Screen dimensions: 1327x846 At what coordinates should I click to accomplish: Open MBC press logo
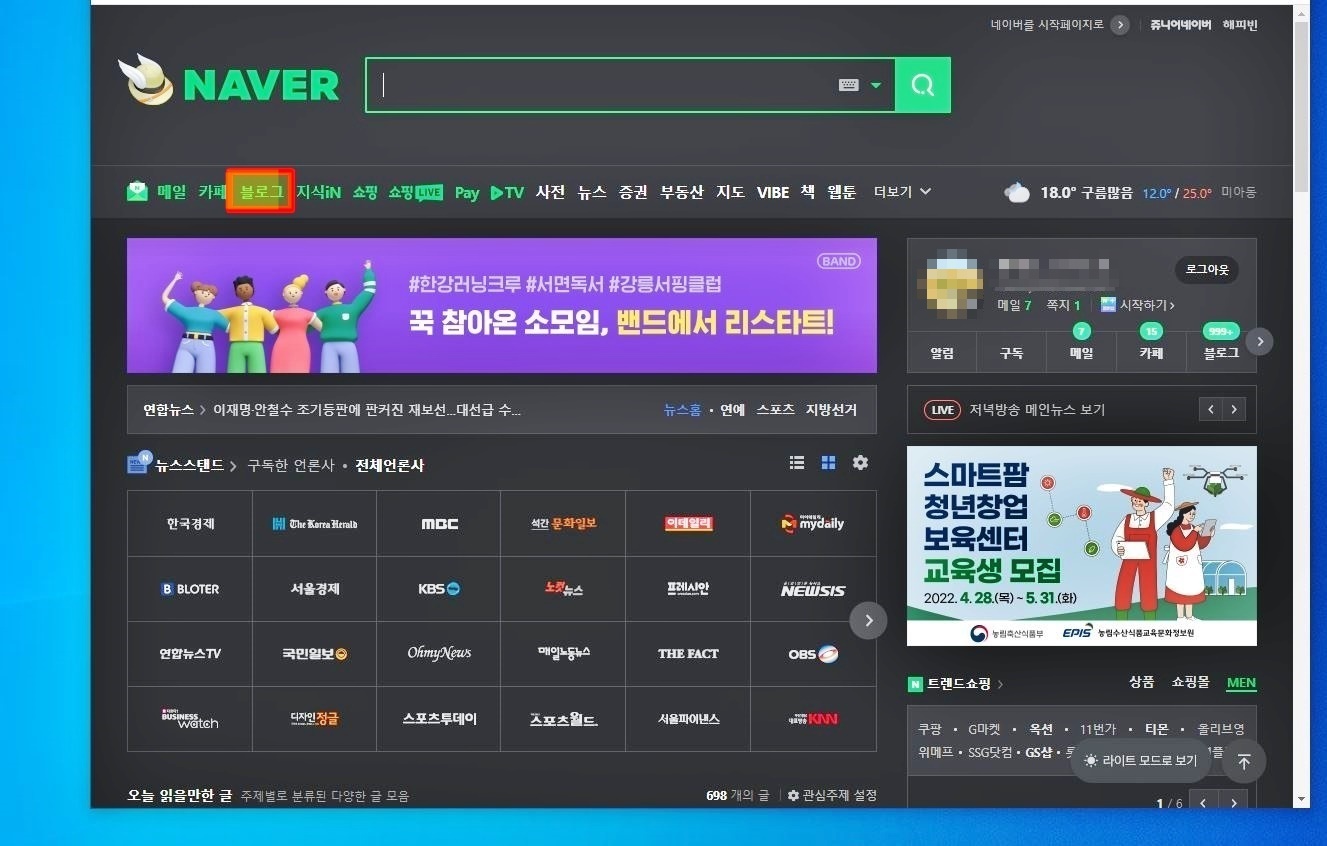tap(439, 523)
